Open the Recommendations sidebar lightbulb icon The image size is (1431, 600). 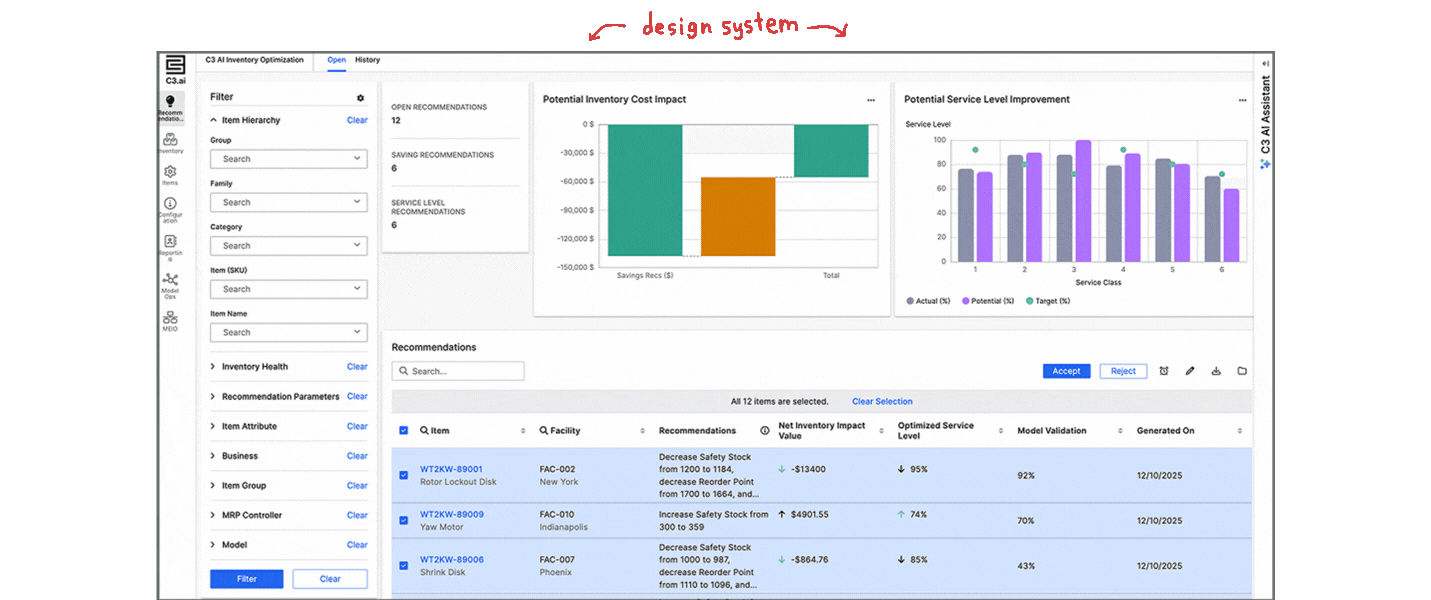tap(170, 102)
